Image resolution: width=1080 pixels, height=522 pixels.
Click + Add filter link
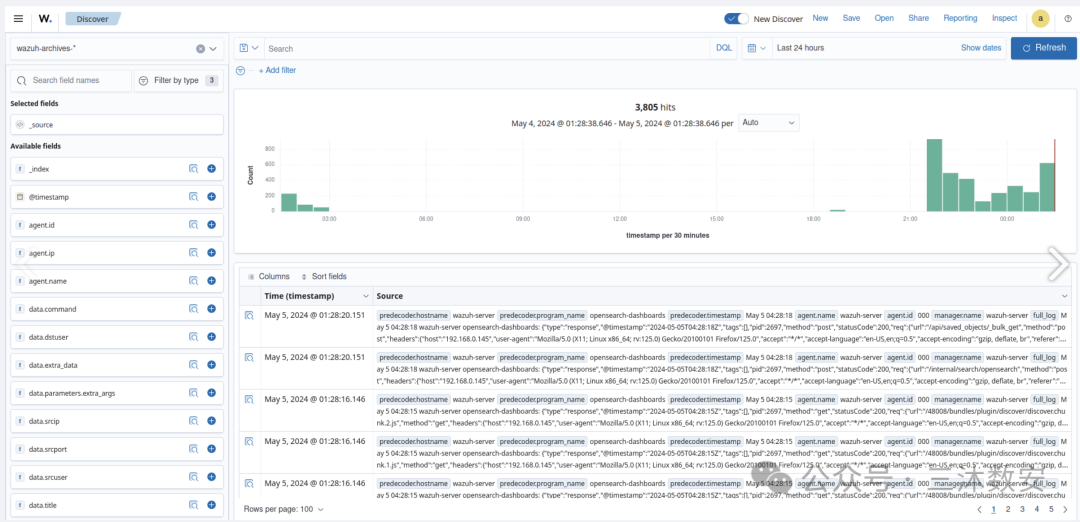coord(278,70)
